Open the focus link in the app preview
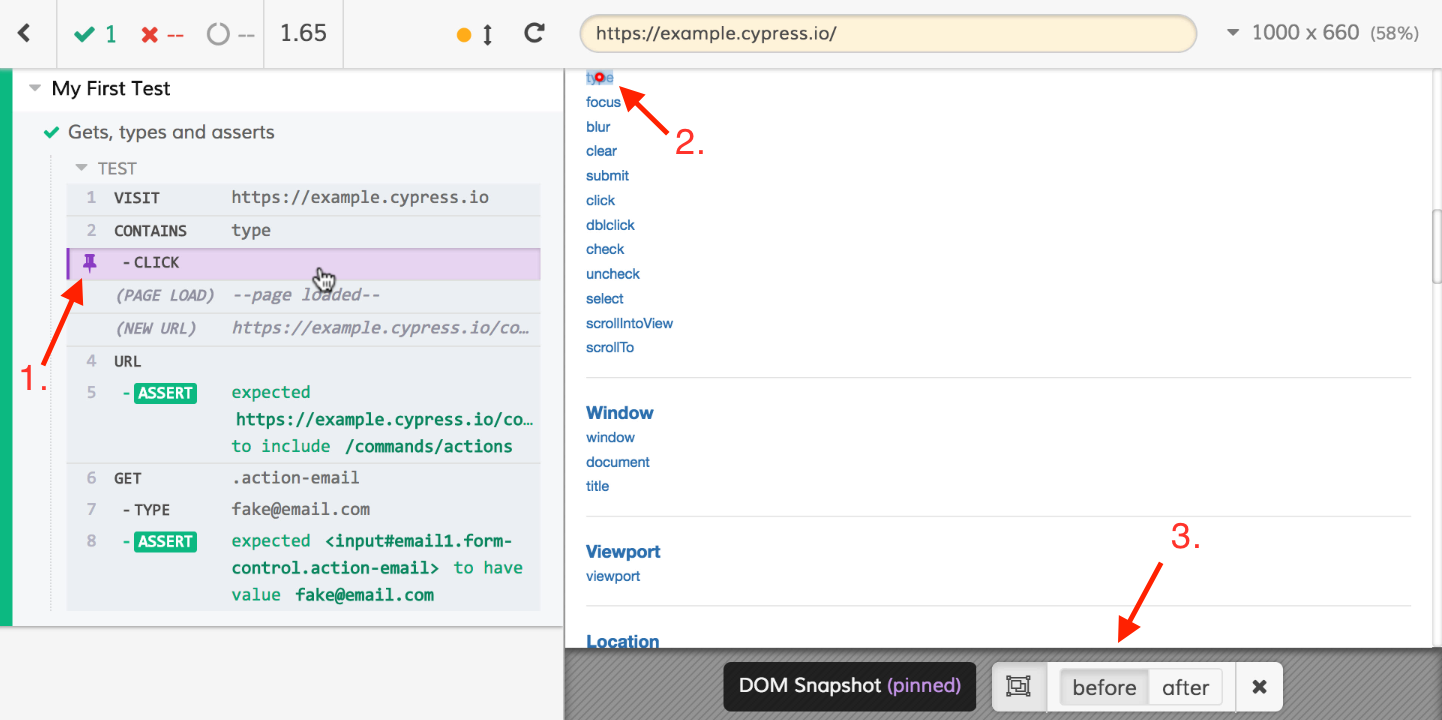Screen dimensions: 1442x720 click(x=603, y=101)
